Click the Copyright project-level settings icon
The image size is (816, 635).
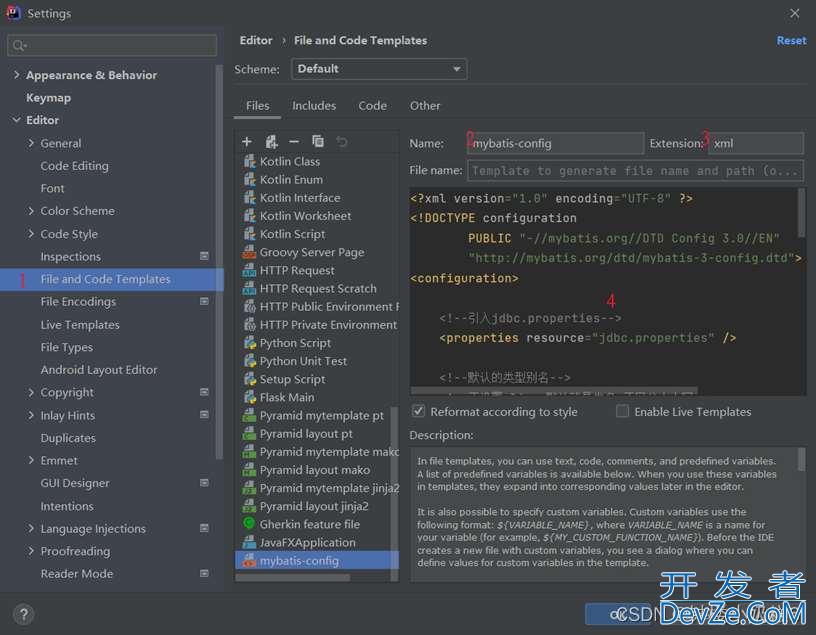pos(204,392)
